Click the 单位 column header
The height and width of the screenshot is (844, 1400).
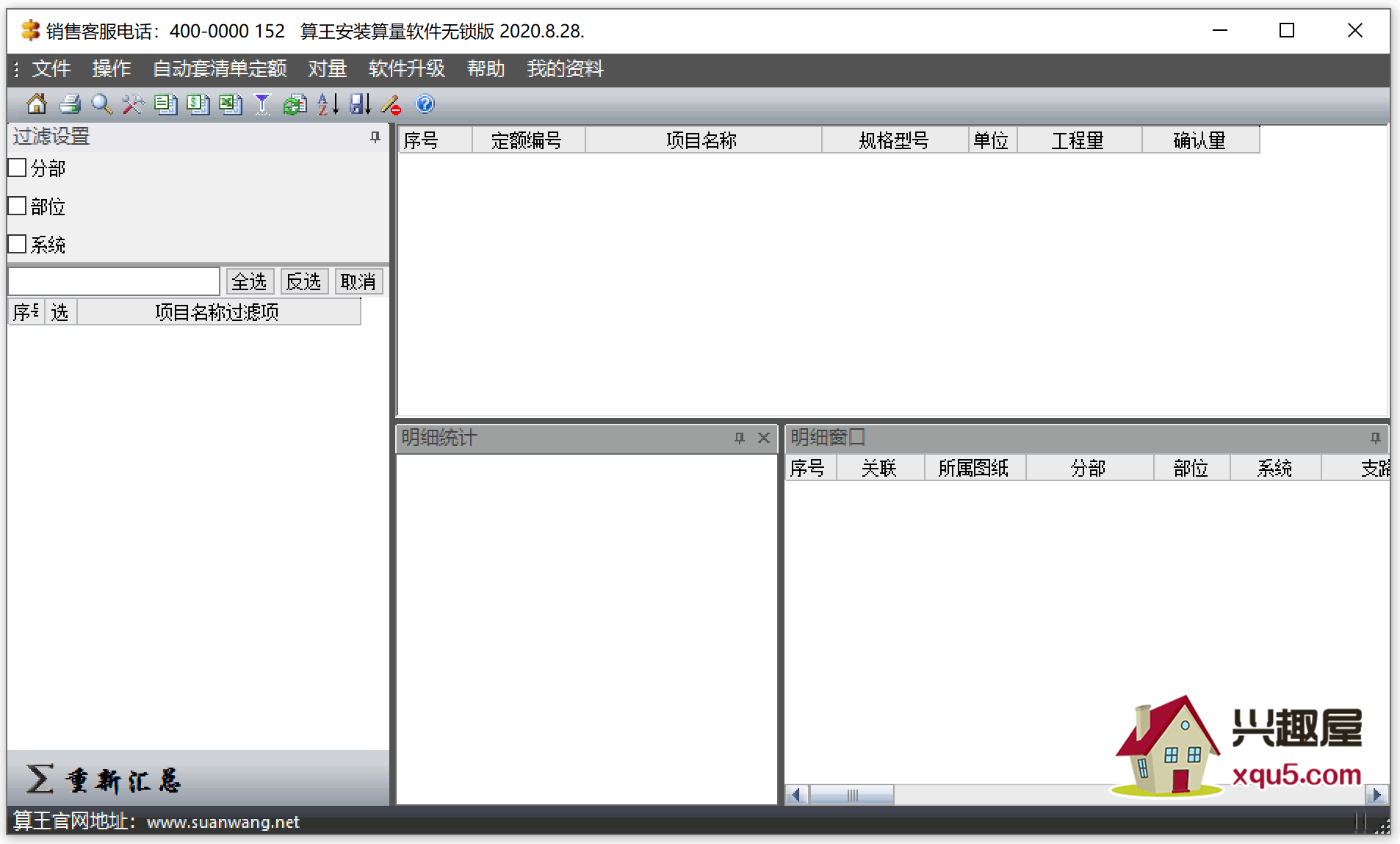pos(992,140)
